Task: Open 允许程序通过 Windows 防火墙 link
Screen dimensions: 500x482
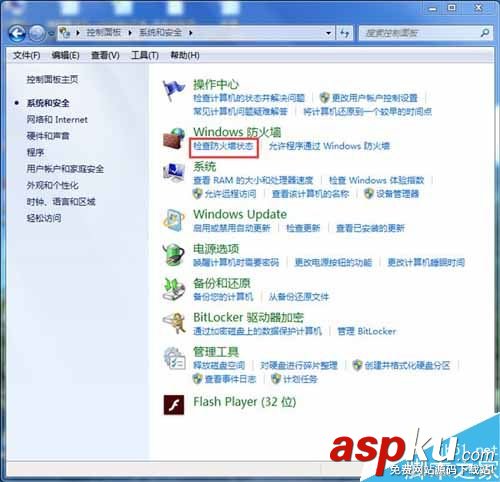Action: coord(329,146)
